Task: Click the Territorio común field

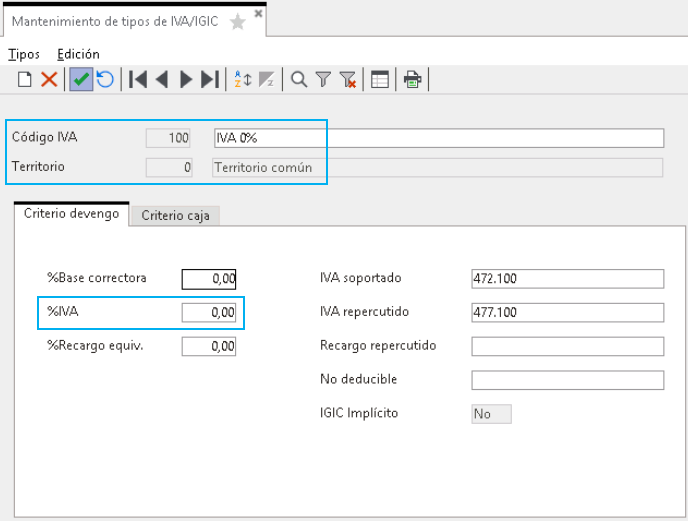Action: click(x=437, y=168)
